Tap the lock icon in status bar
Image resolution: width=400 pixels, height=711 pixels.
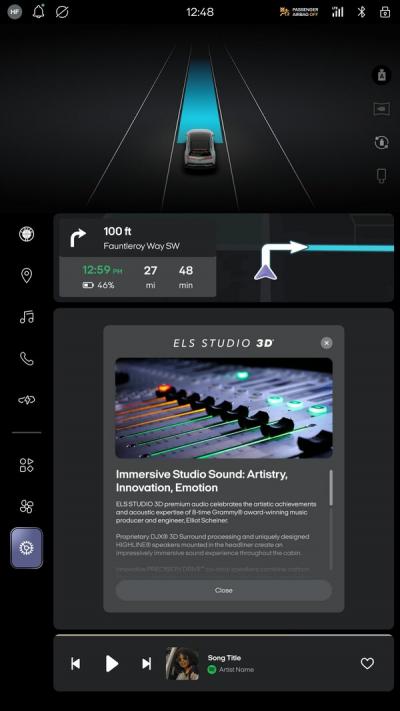point(385,12)
